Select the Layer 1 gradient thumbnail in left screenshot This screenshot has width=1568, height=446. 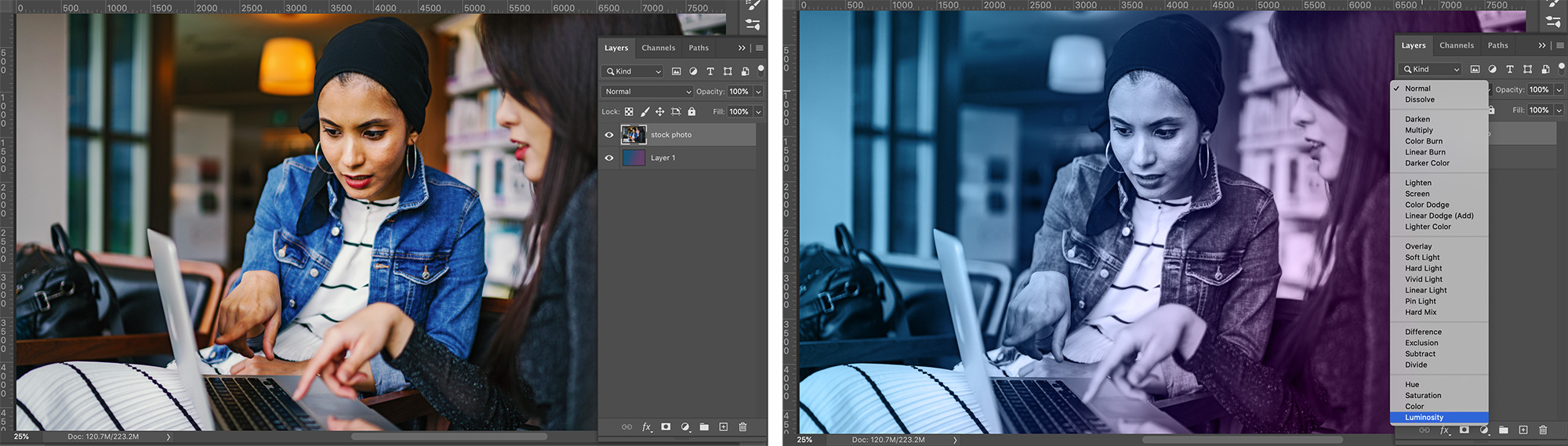tap(633, 158)
